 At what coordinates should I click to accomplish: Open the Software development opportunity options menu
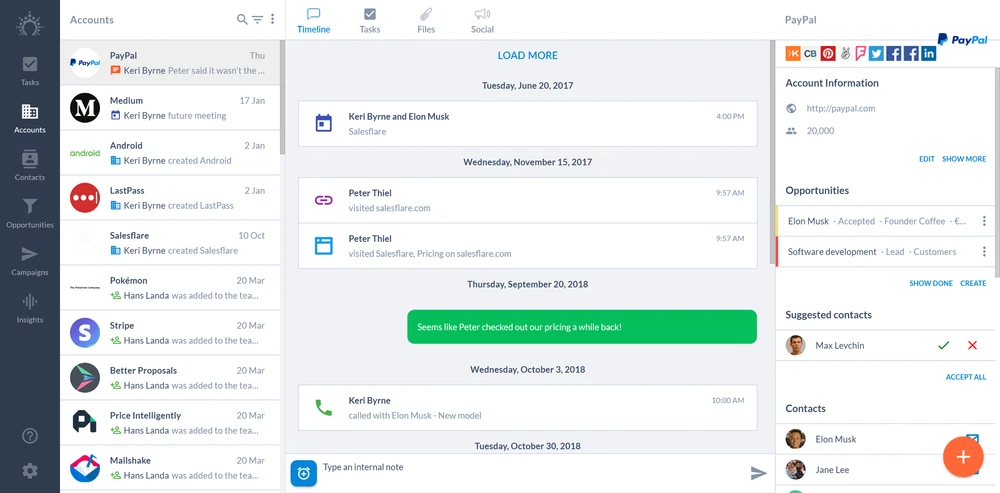point(984,252)
